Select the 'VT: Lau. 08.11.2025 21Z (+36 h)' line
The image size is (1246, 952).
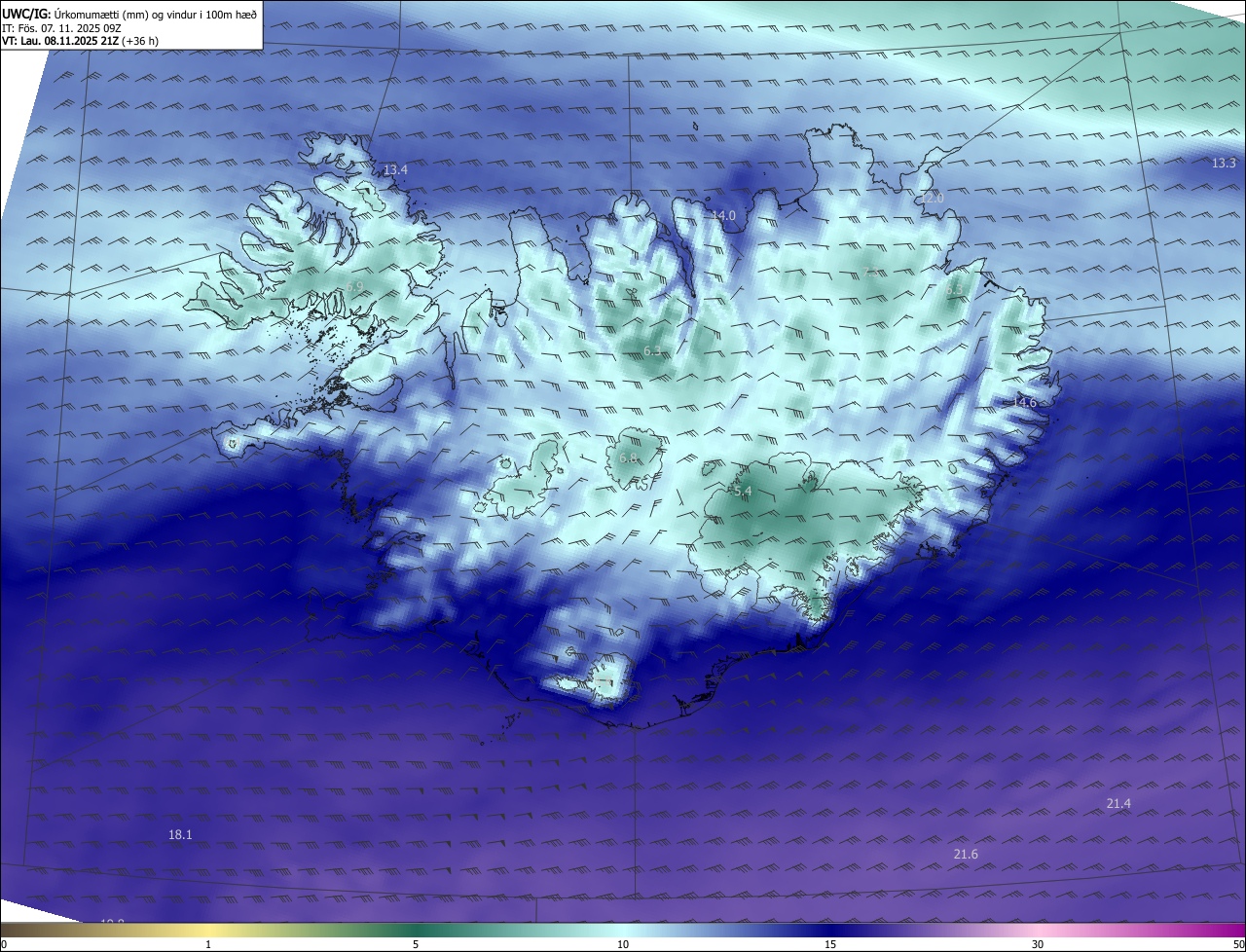[x=79, y=41]
